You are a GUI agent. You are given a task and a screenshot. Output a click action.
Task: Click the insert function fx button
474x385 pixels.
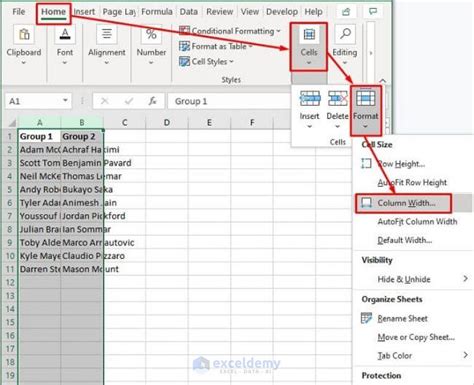[x=152, y=101]
